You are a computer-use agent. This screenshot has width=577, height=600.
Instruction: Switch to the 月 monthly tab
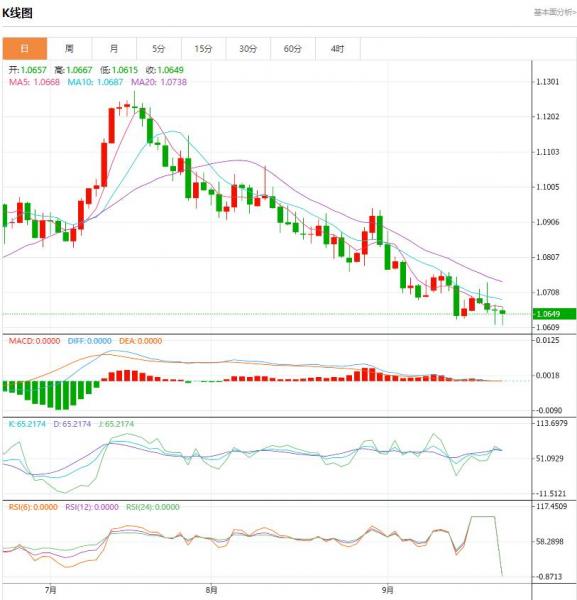pyautogui.click(x=114, y=49)
